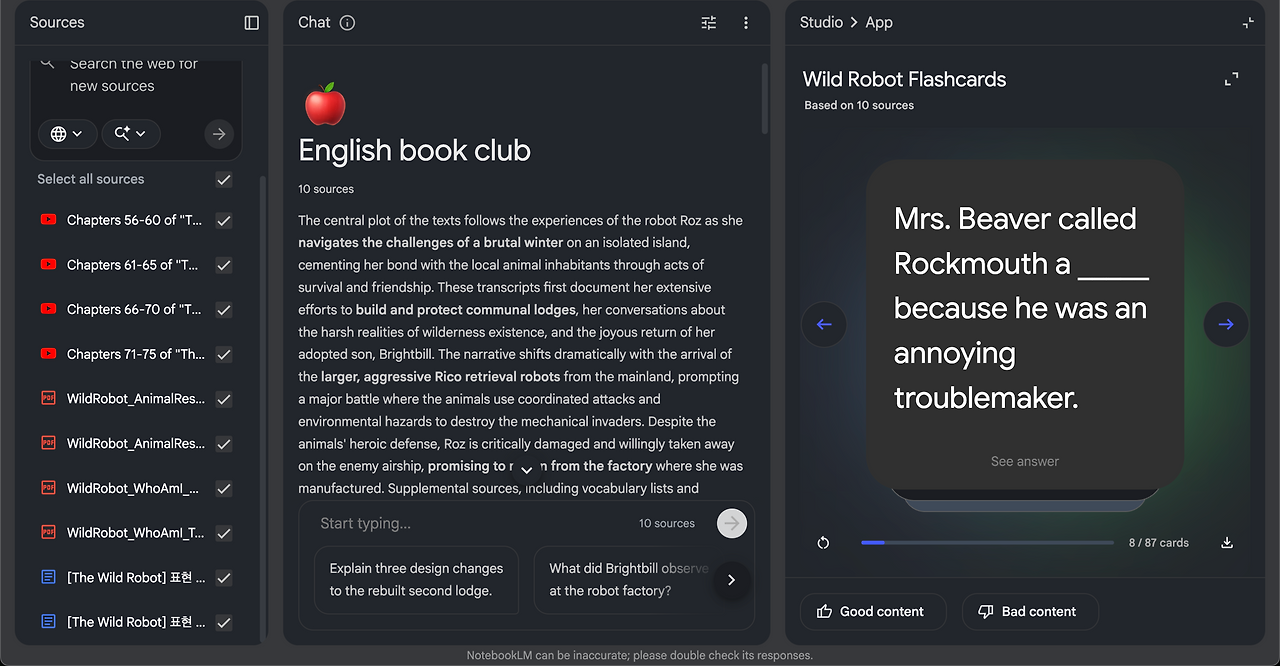Viewport: 1280px width, 666px height.
Task: Go to Studio breadcrumb
Action: click(x=821, y=22)
